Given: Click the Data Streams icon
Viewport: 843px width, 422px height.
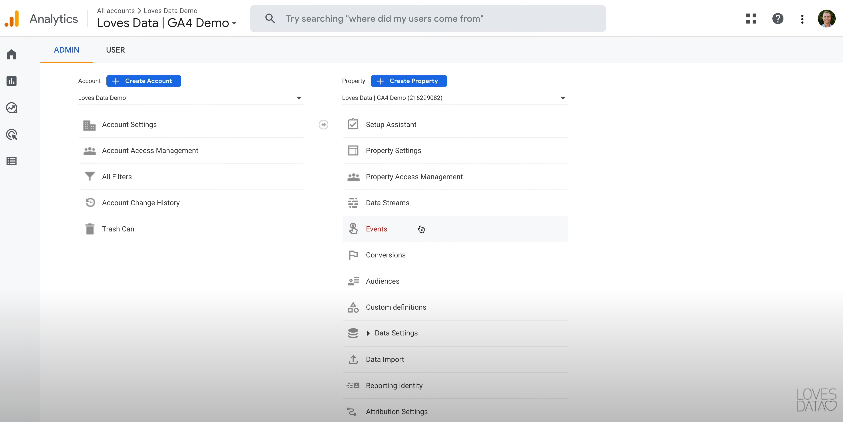Looking at the screenshot, I should 353,203.
